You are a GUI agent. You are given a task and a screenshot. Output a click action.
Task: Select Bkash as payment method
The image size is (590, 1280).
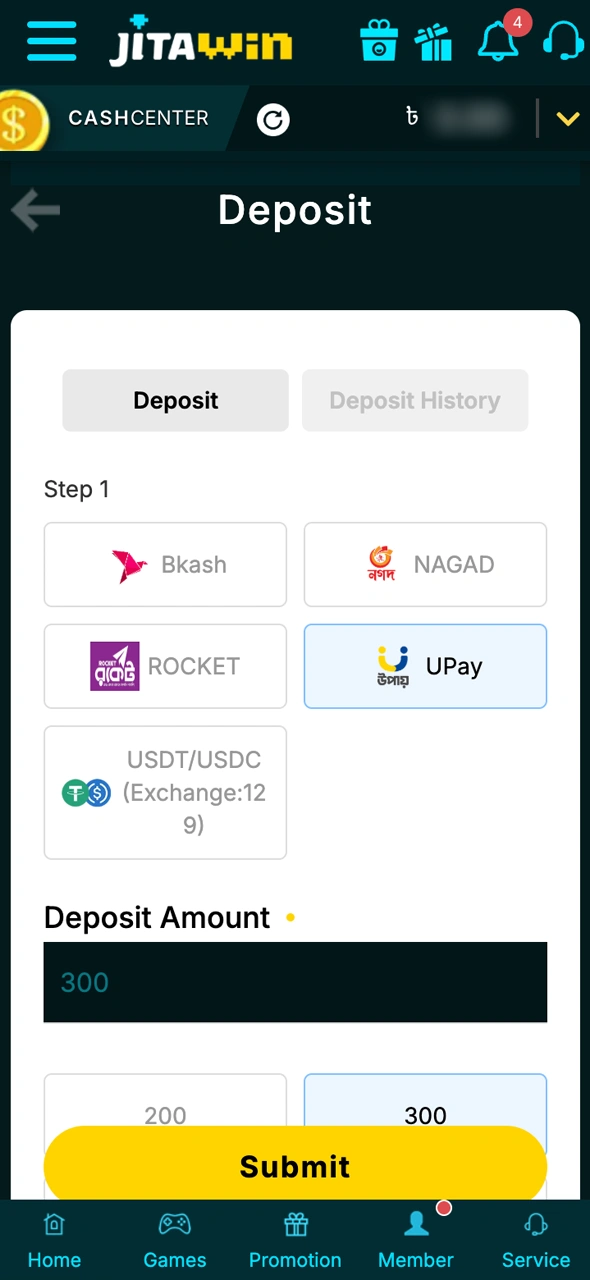point(165,564)
